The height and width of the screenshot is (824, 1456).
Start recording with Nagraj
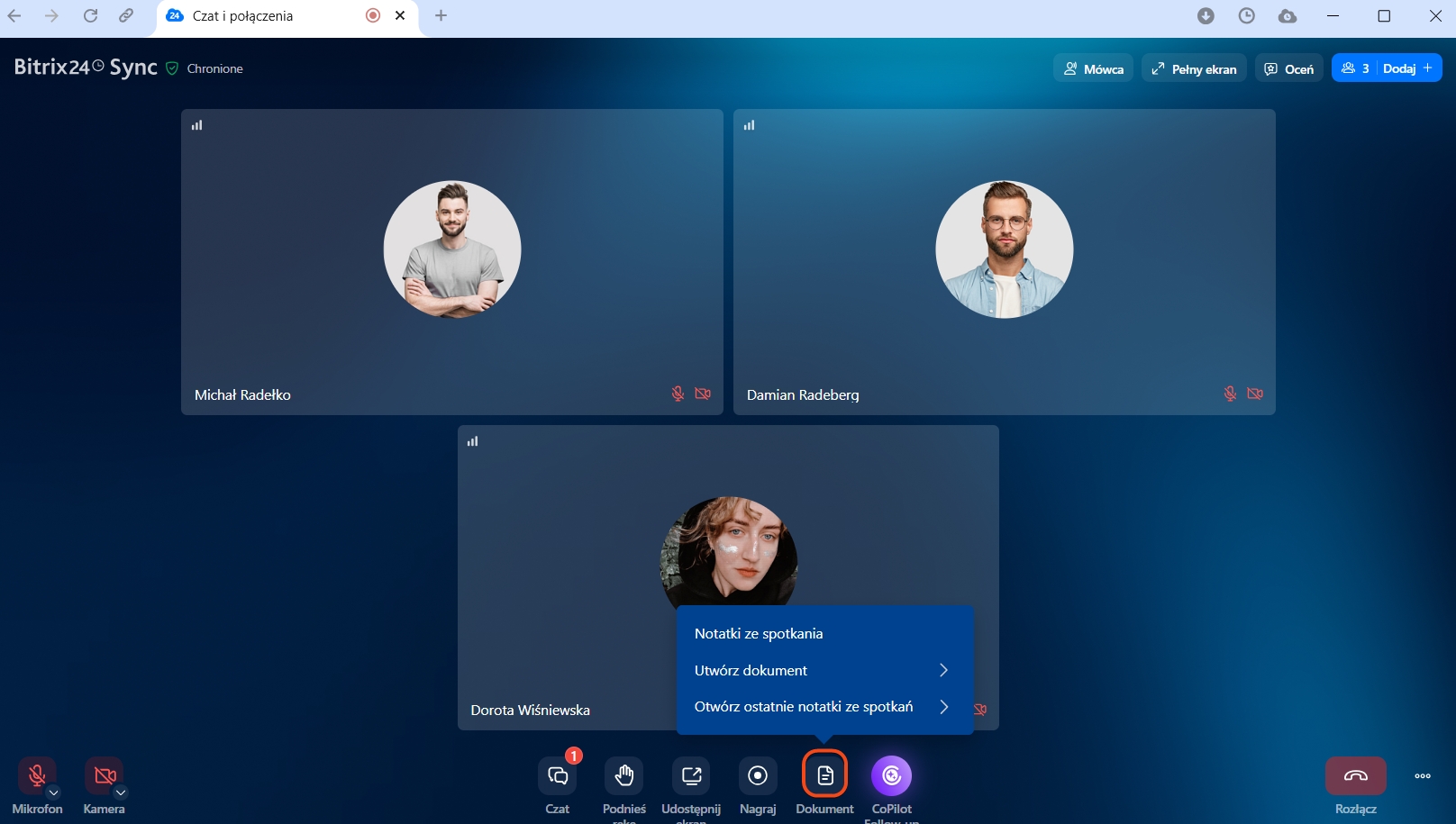[758, 775]
